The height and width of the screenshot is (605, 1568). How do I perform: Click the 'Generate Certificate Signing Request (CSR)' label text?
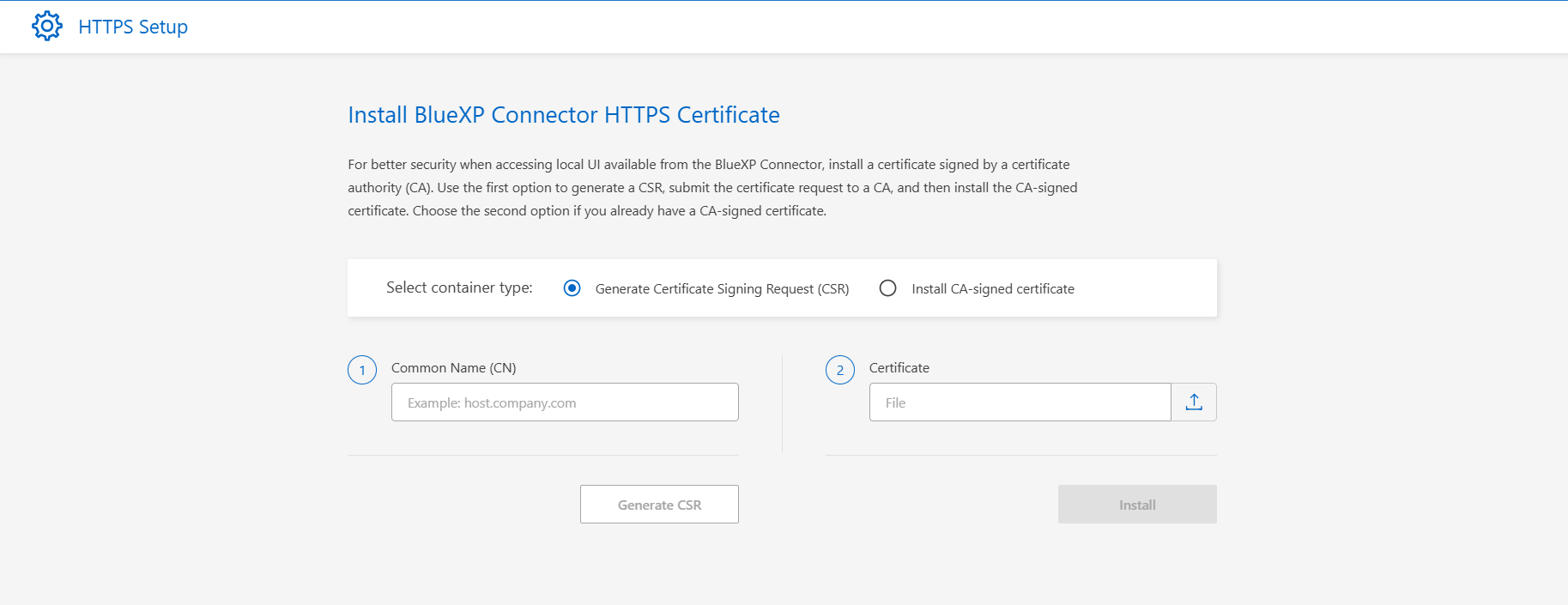tap(722, 289)
